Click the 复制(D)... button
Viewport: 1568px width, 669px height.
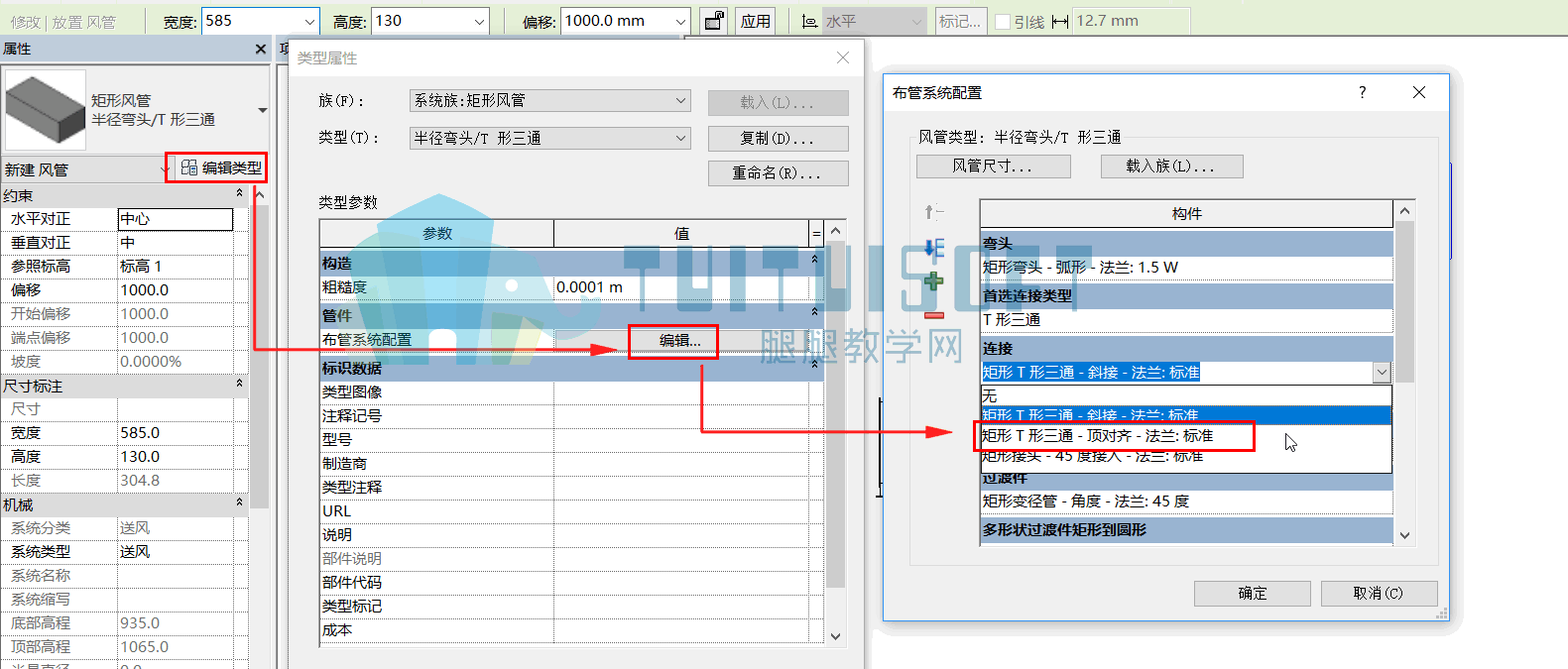pos(778,138)
